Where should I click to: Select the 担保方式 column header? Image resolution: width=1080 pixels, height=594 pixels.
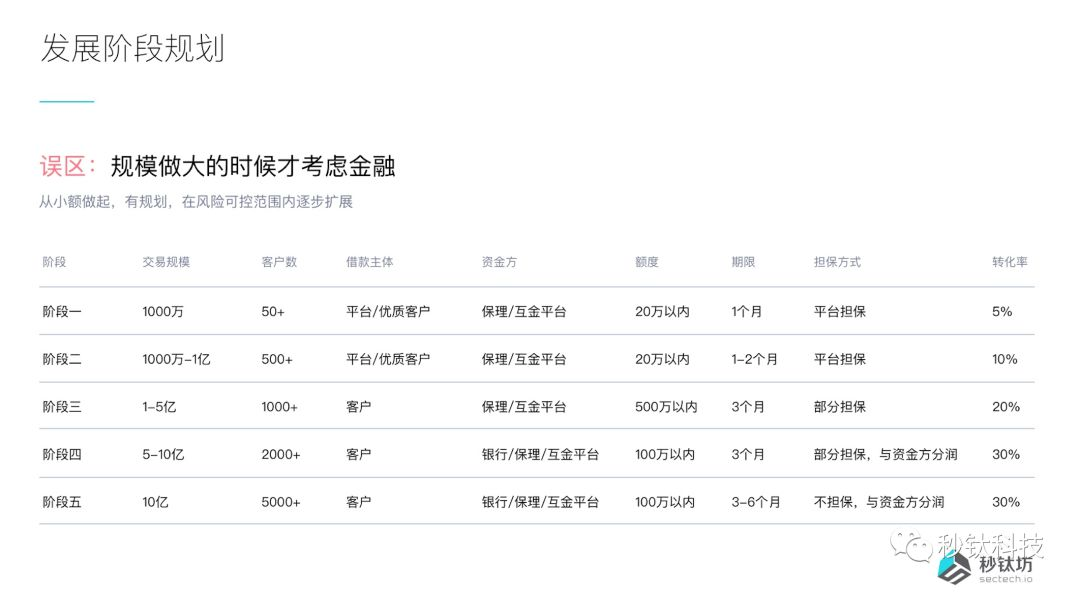(838, 262)
